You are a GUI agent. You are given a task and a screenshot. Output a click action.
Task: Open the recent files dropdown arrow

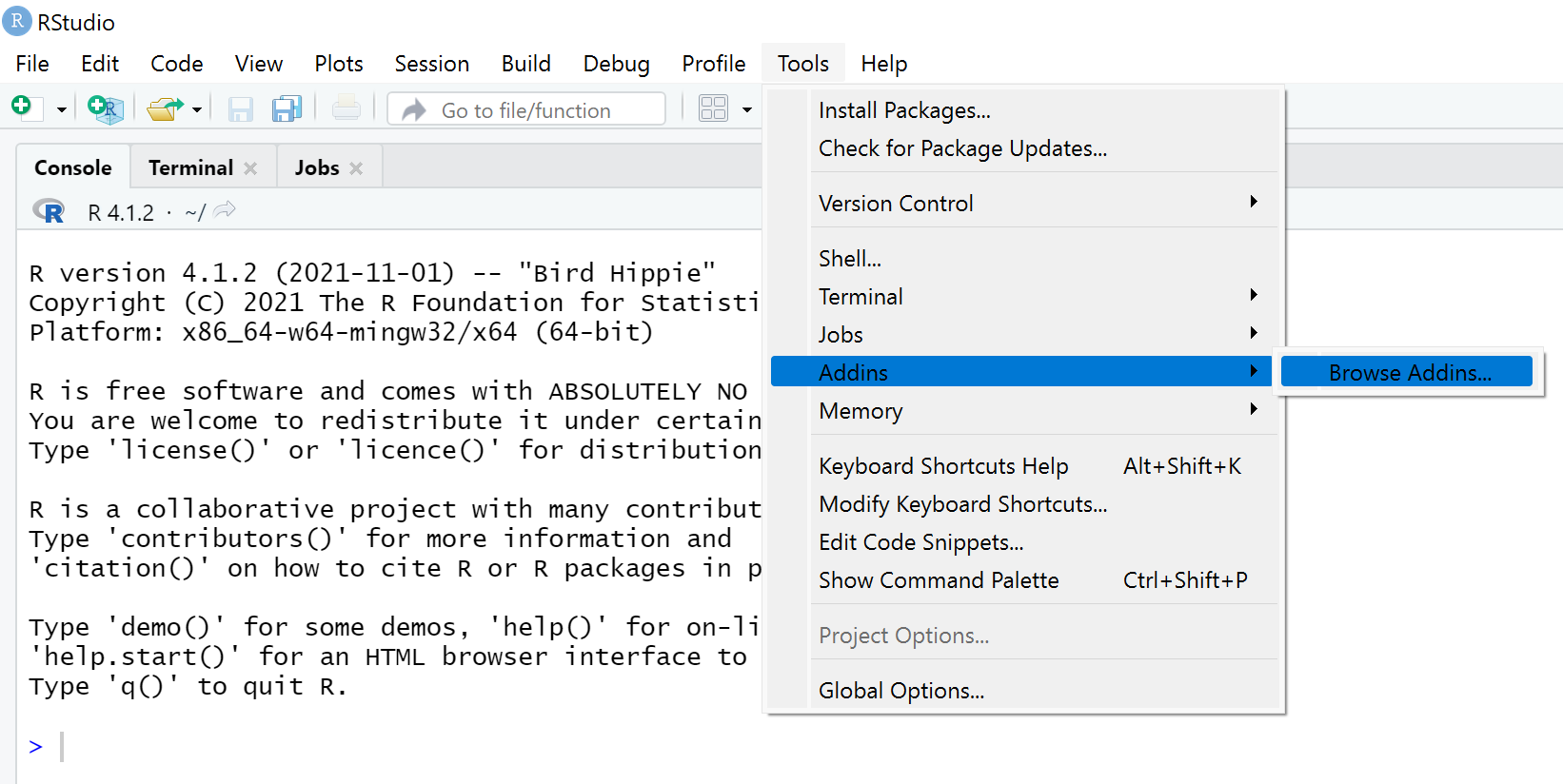click(x=197, y=110)
